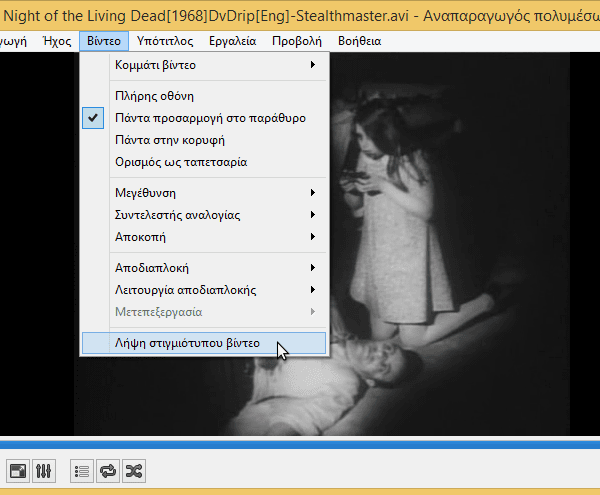Open the Υπότιτλος menu
The height and width of the screenshot is (495, 600).
pyautogui.click(x=165, y=41)
